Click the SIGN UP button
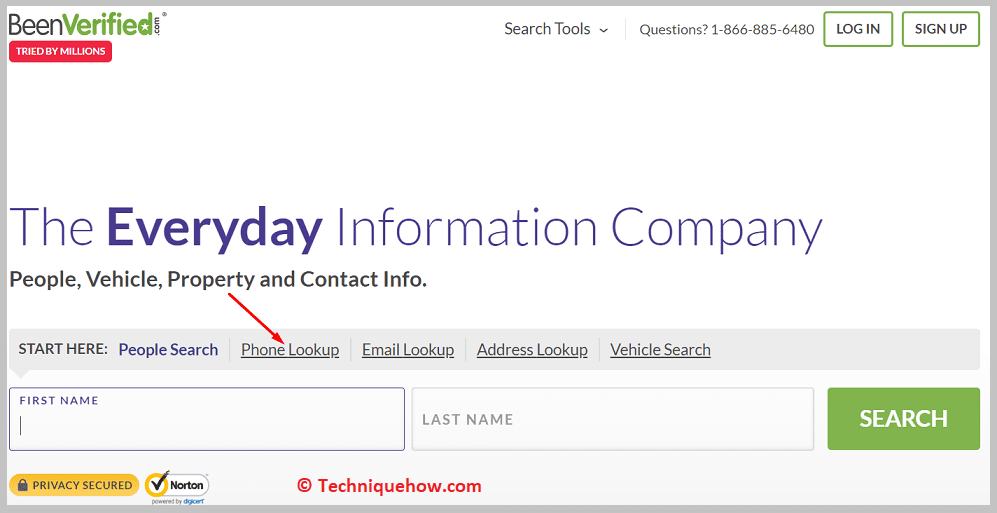 940,29
